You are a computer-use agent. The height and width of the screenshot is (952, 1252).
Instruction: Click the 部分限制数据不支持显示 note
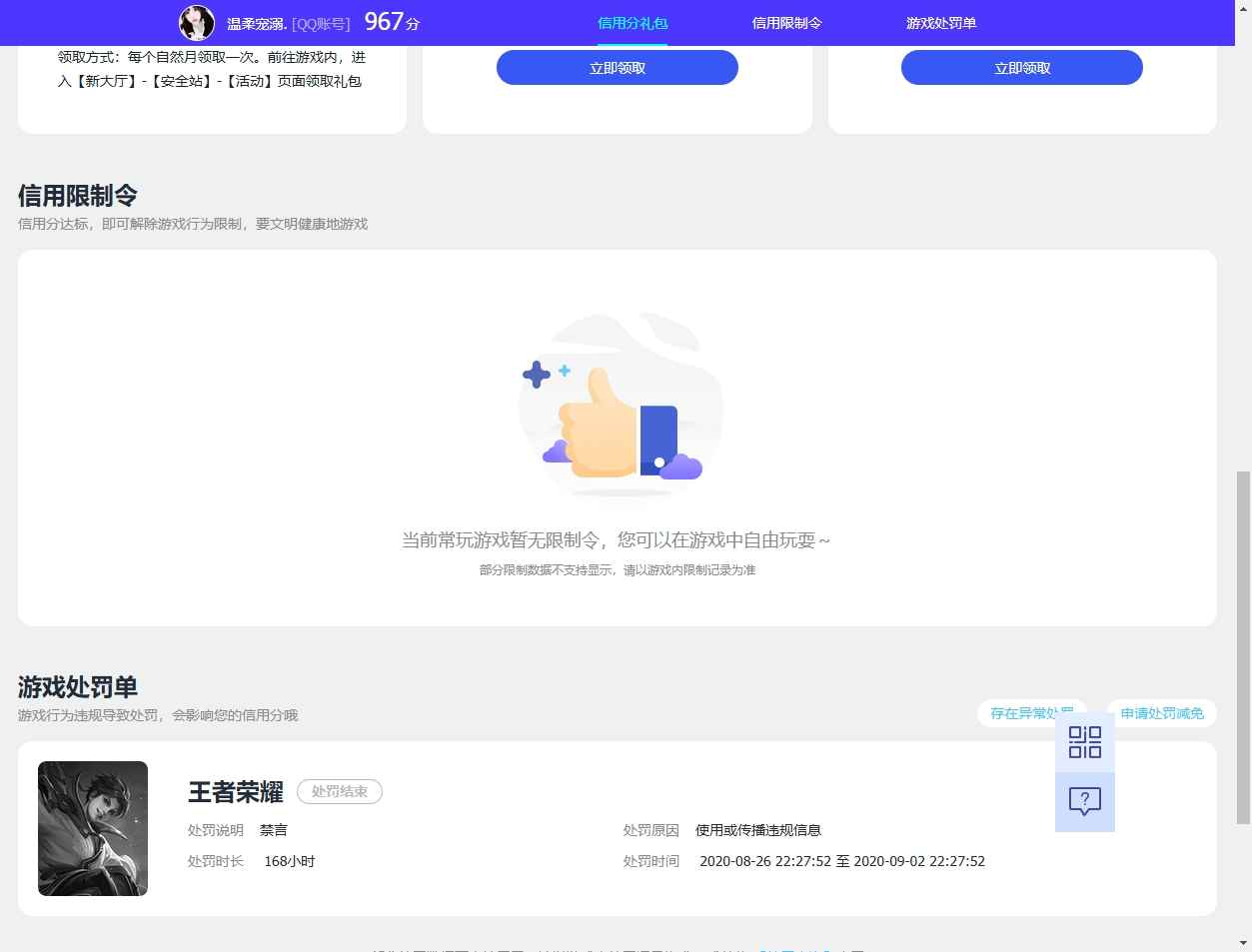point(618,570)
